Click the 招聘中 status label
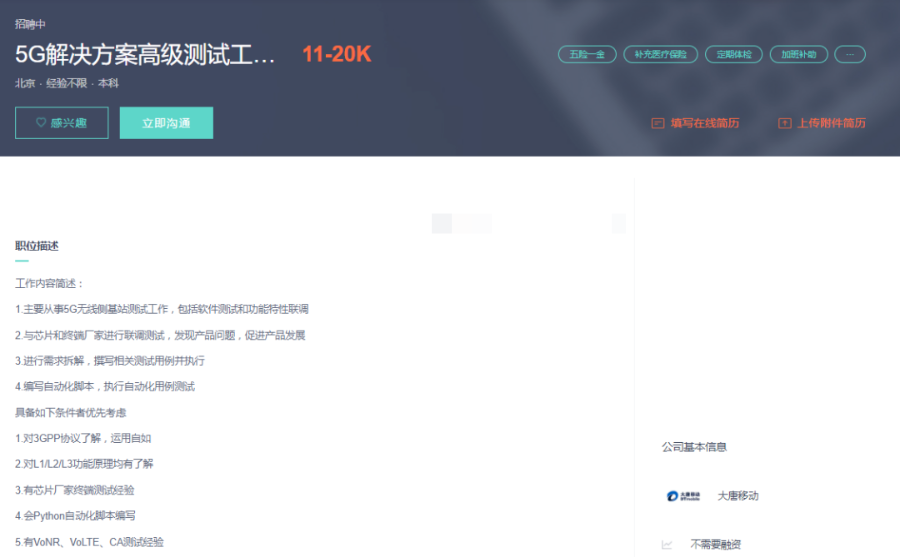 click(30, 24)
